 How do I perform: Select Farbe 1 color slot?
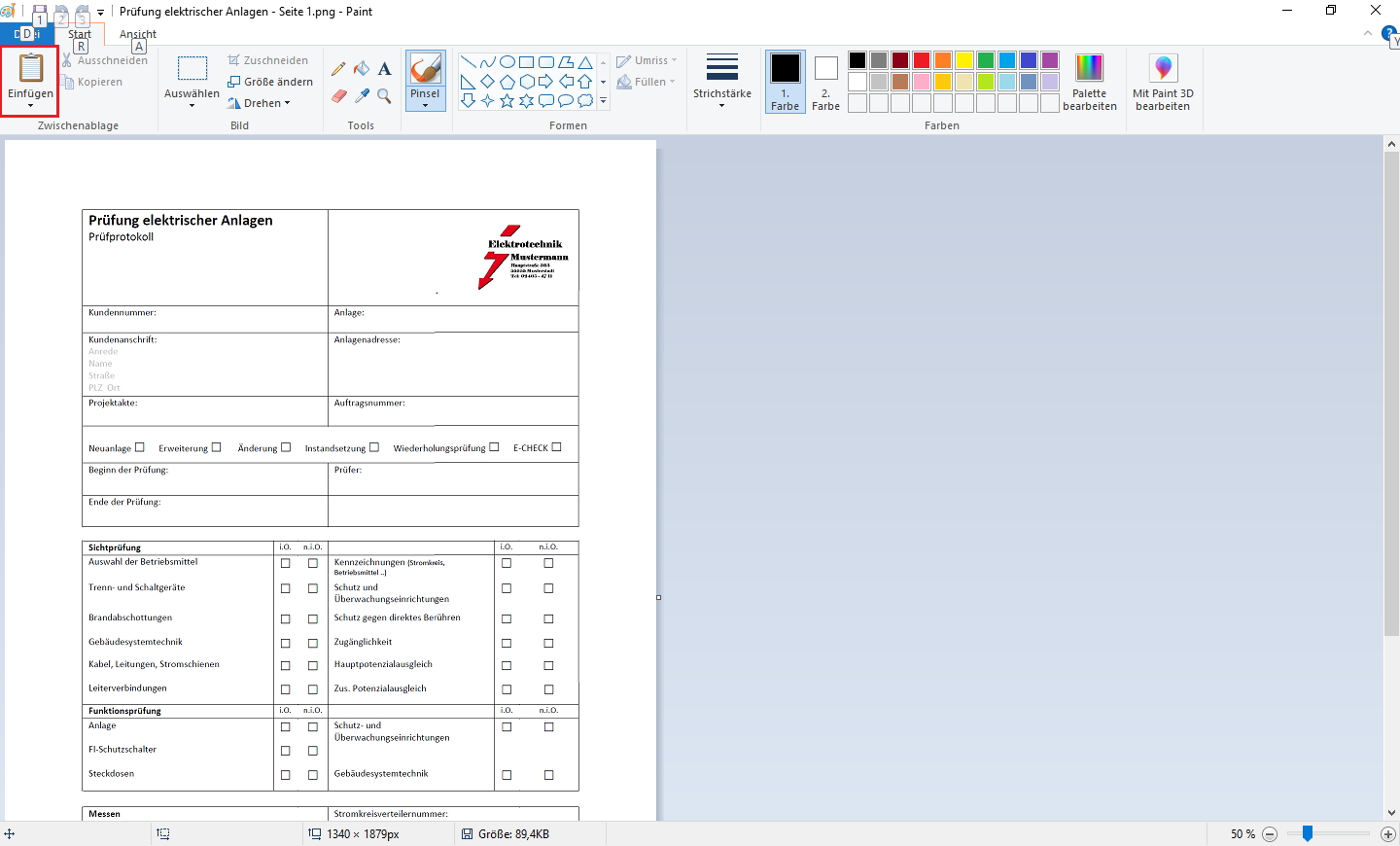pyautogui.click(x=785, y=82)
